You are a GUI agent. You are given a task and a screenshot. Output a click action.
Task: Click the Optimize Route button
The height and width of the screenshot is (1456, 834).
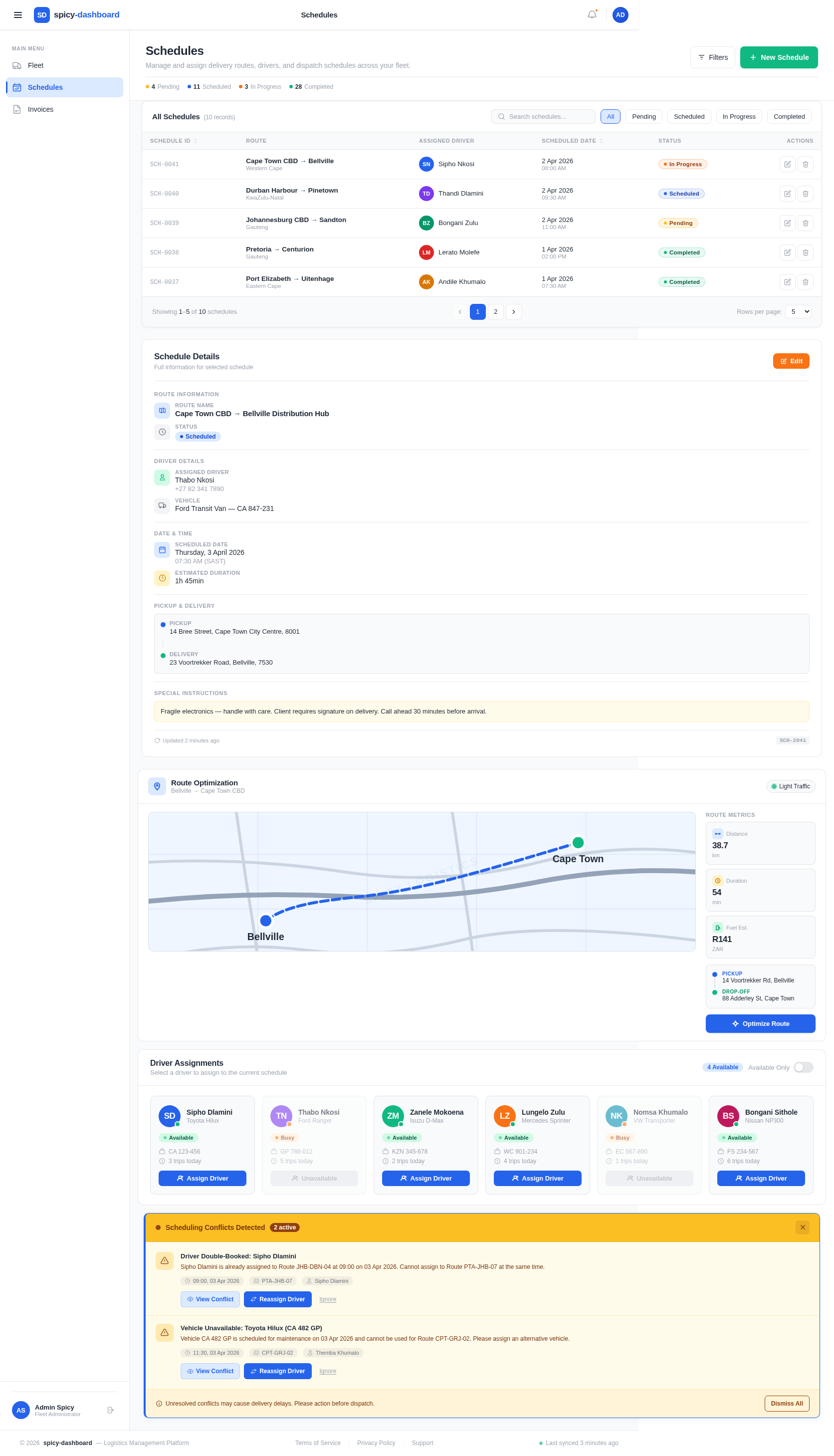click(760, 1023)
